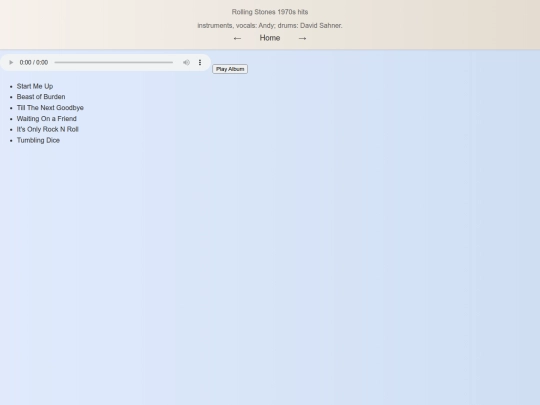Image resolution: width=540 pixels, height=405 pixels.
Task: Click the Rolling Stones 1970s hits title
Action: pos(270,12)
